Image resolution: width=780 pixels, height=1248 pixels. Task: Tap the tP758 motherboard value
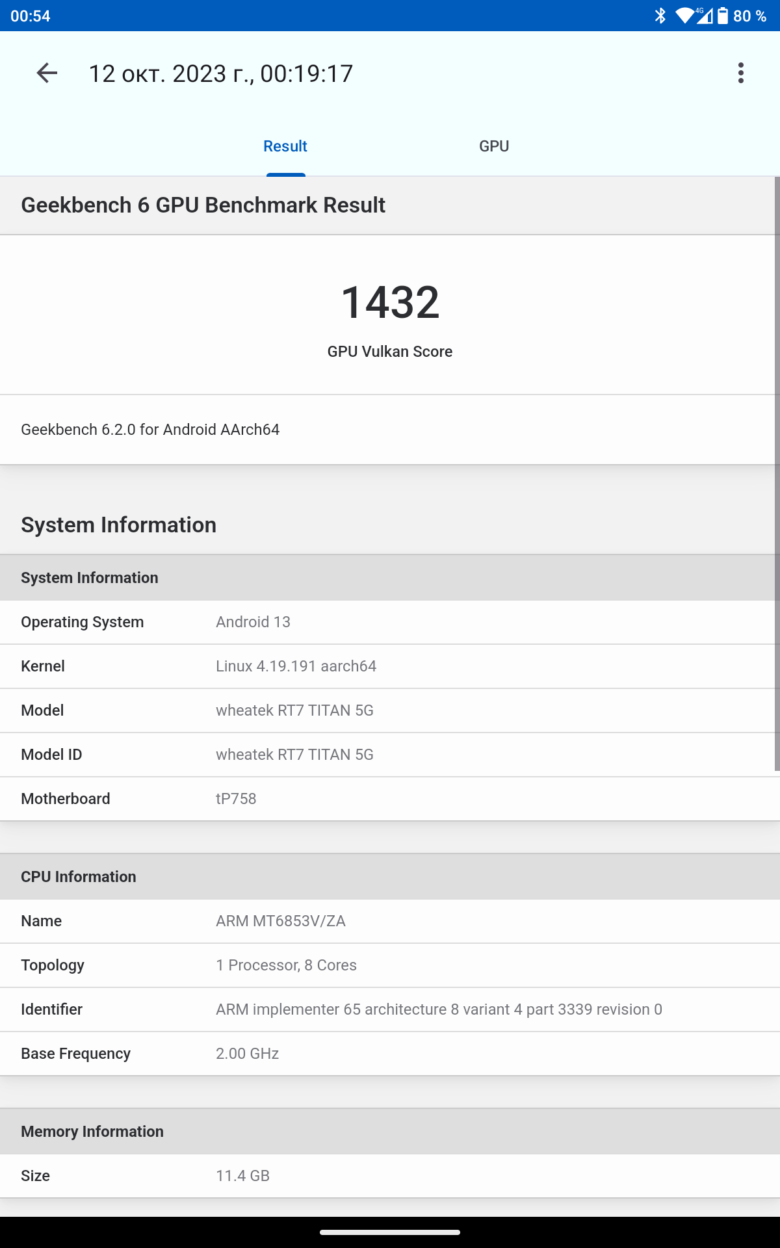pos(236,798)
